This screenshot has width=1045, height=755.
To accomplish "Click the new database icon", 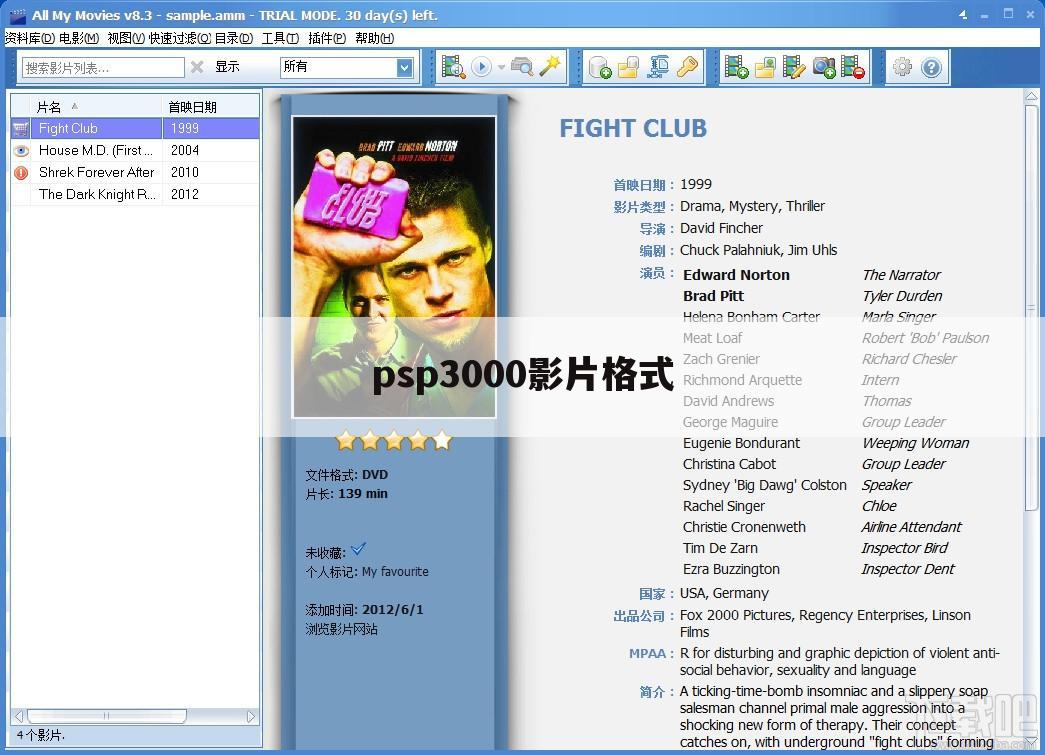I will pos(600,67).
